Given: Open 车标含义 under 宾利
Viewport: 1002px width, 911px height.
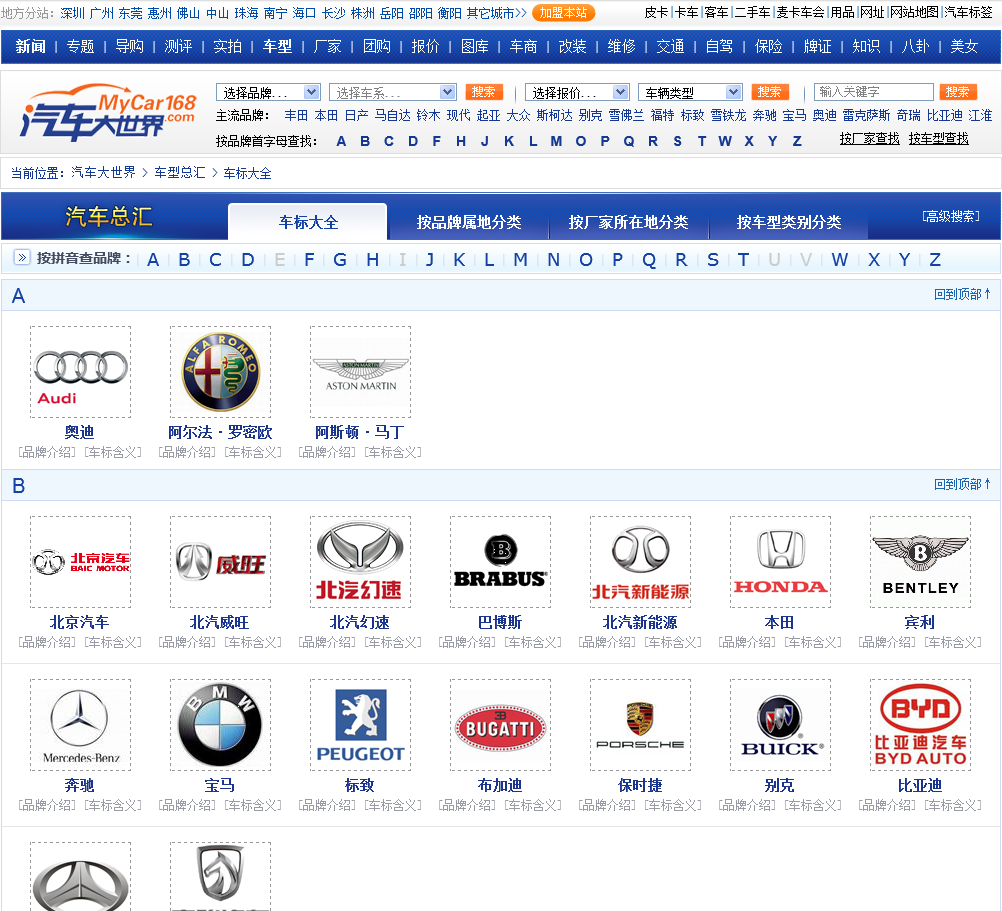Looking at the screenshot, I should click(953, 642).
